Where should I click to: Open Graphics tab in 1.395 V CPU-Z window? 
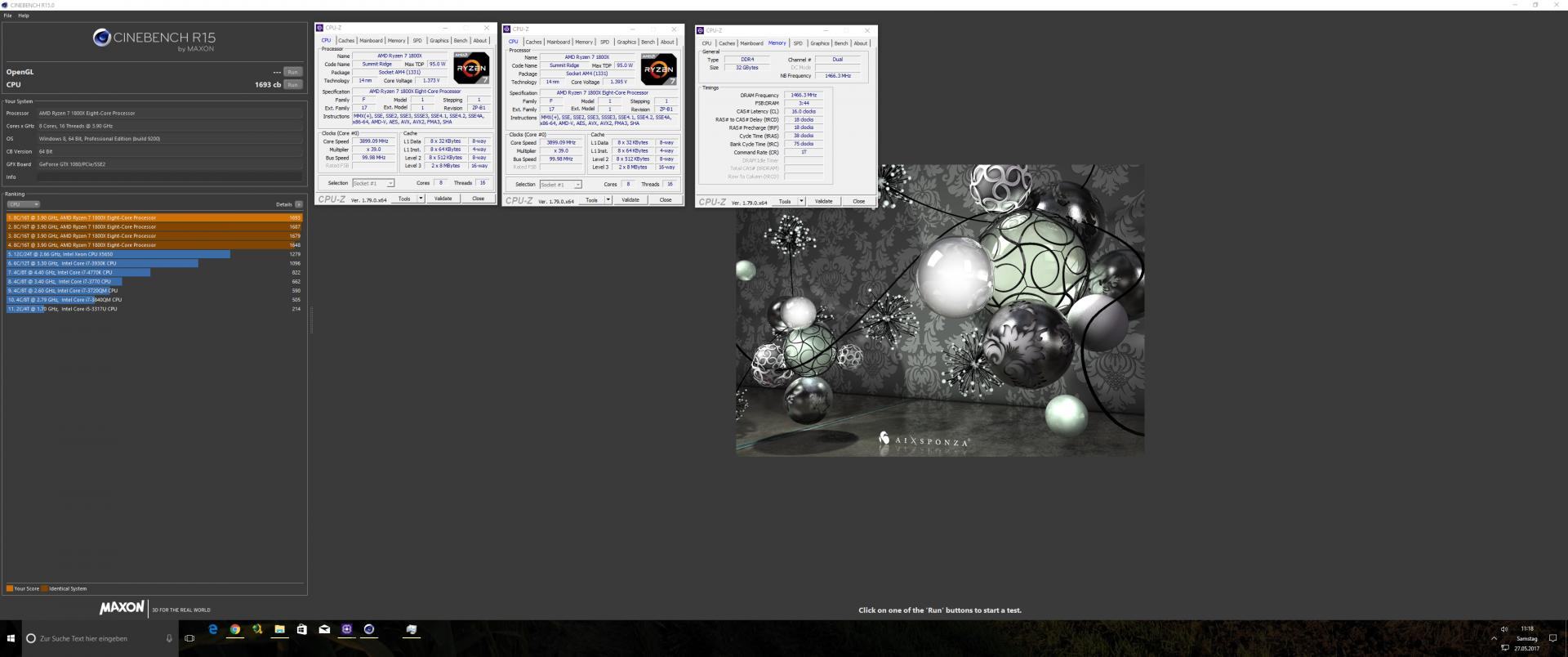[x=626, y=42]
